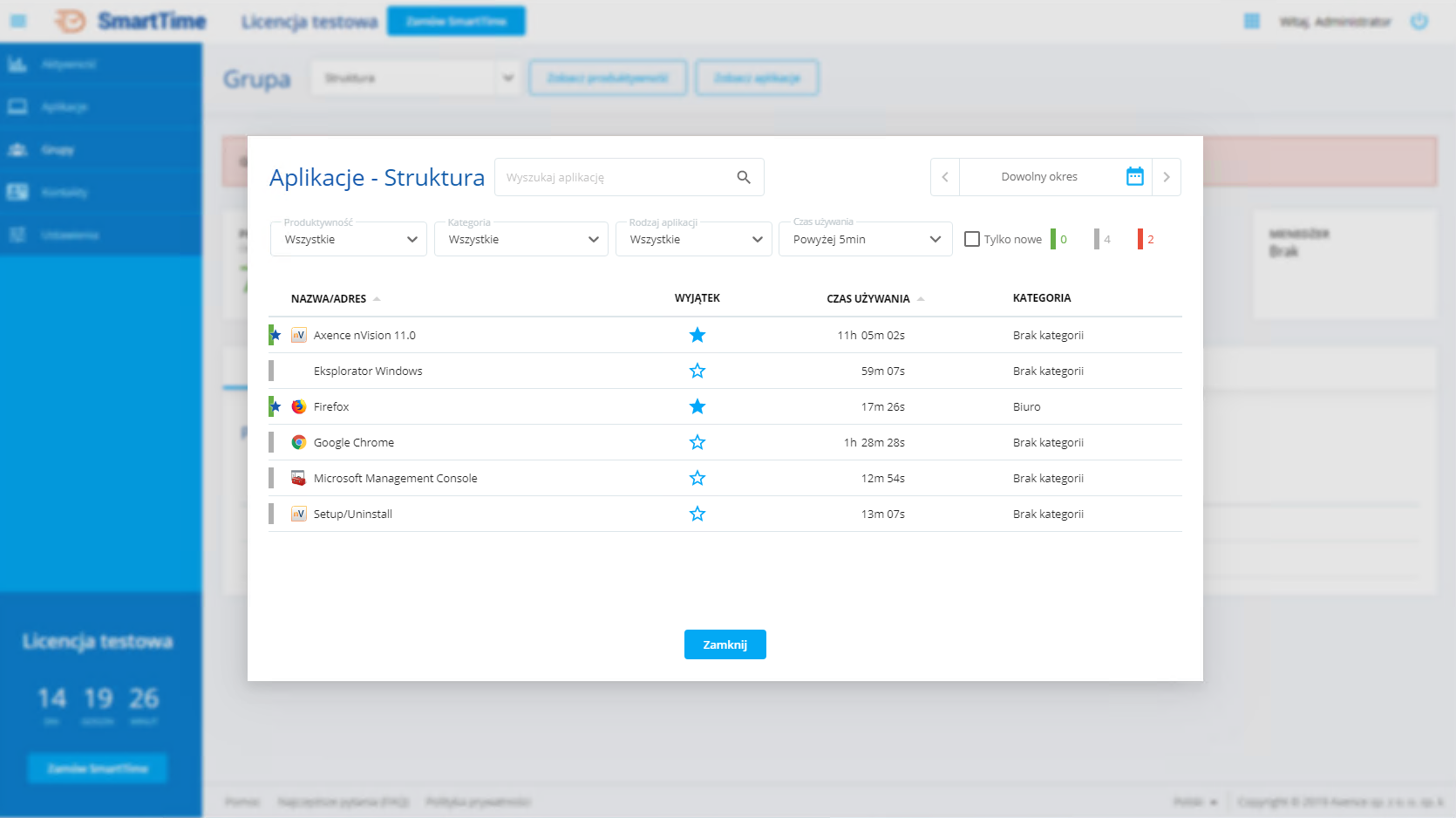This screenshot has height=818, width=1456.
Task: Go to next period arrow
Action: pyautogui.click(x=1167, y=177)
